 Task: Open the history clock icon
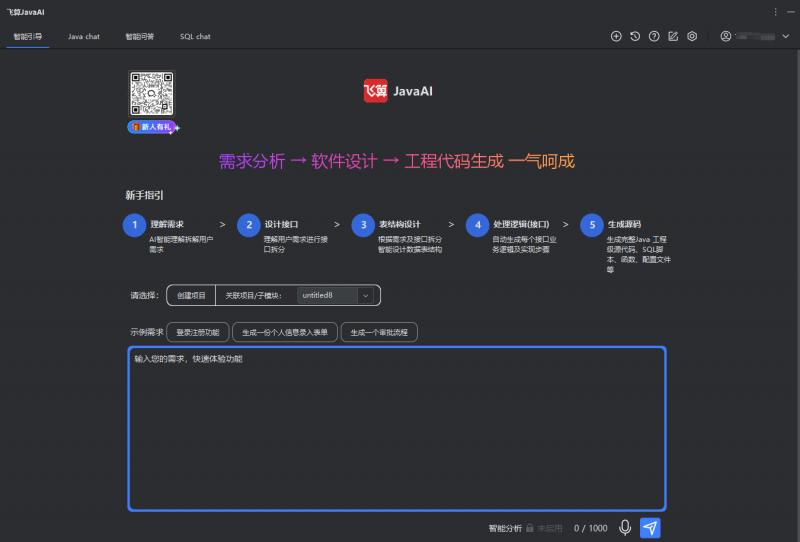click(x=635, y=36)
